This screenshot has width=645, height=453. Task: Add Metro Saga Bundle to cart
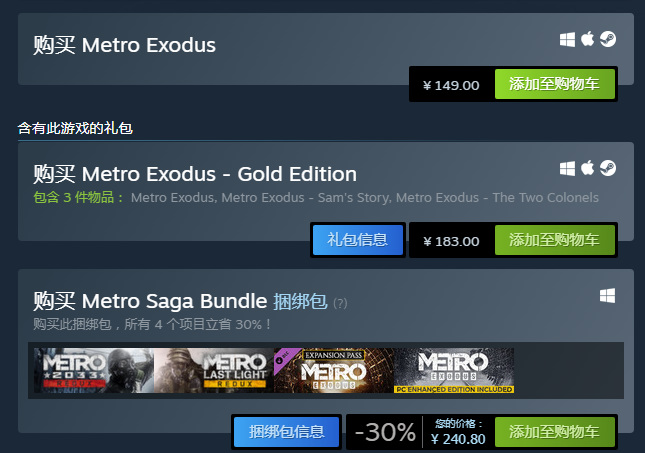pyautogui.click(x=554, y=432)
